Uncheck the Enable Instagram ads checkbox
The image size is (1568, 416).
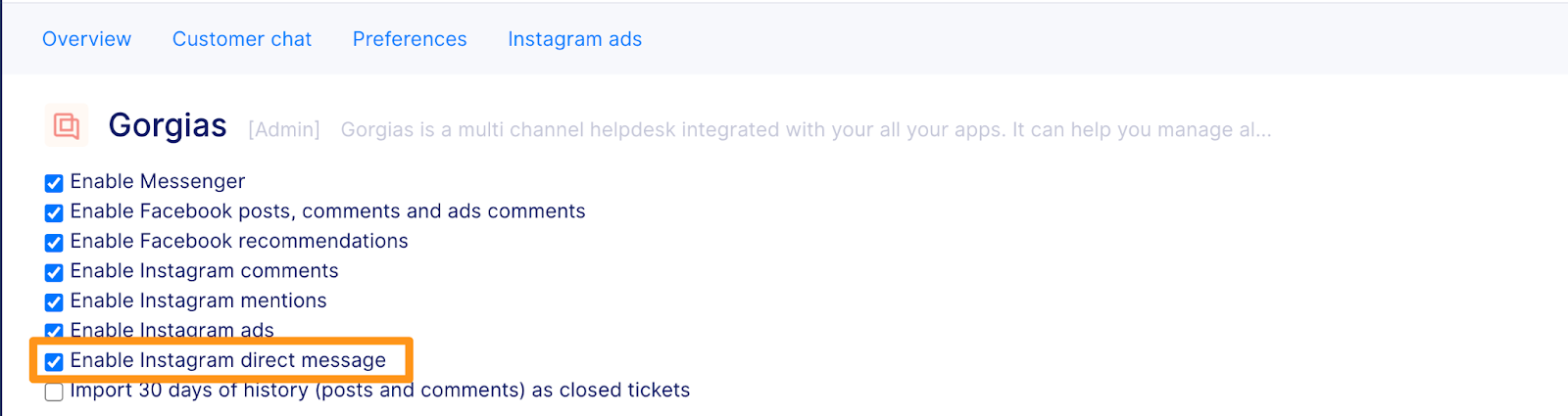click(x=54, y=331)
